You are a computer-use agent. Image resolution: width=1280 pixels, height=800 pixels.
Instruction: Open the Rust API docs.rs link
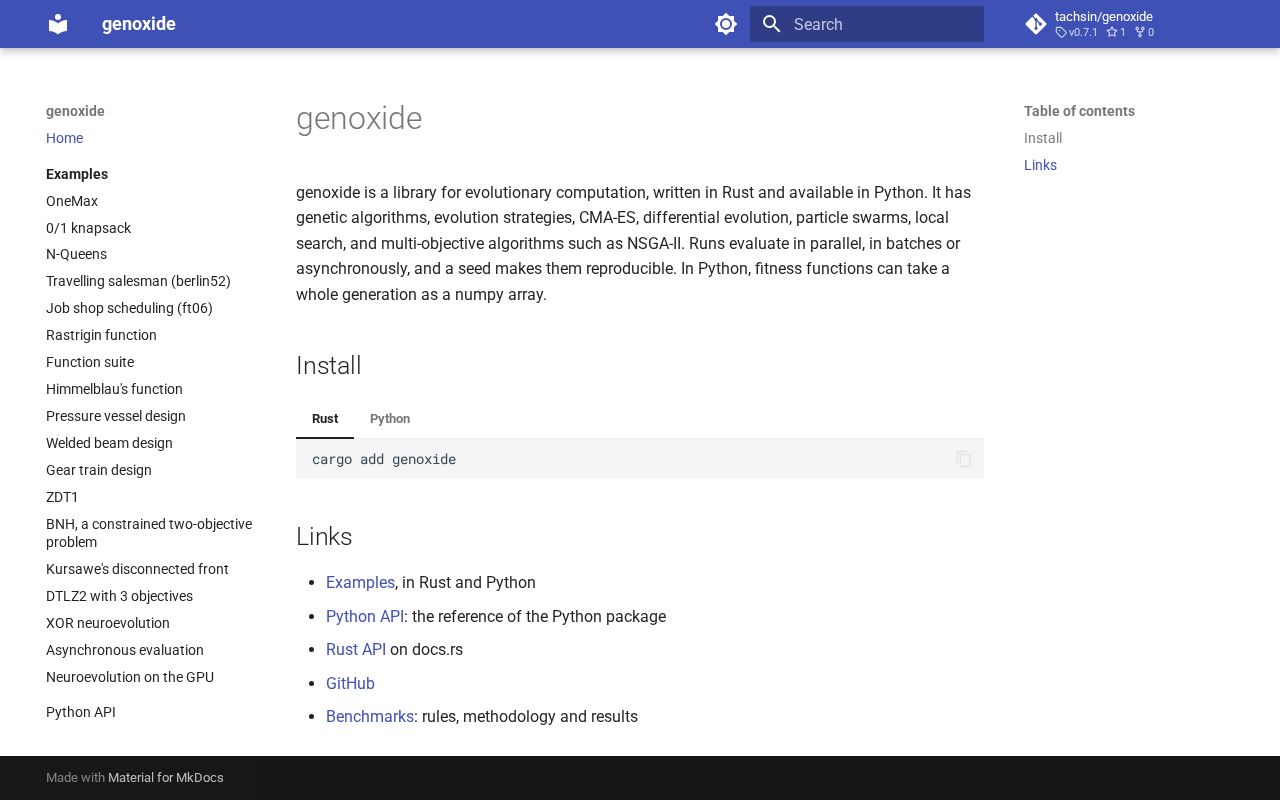pos(356,649)
